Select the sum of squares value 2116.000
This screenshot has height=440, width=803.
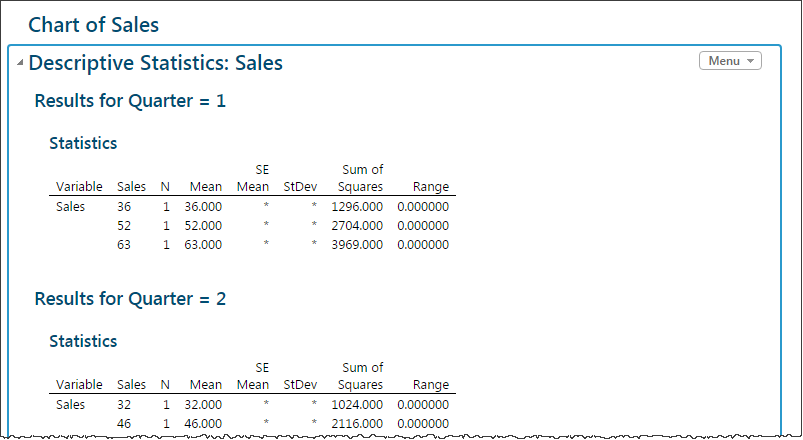pos(357,424)
